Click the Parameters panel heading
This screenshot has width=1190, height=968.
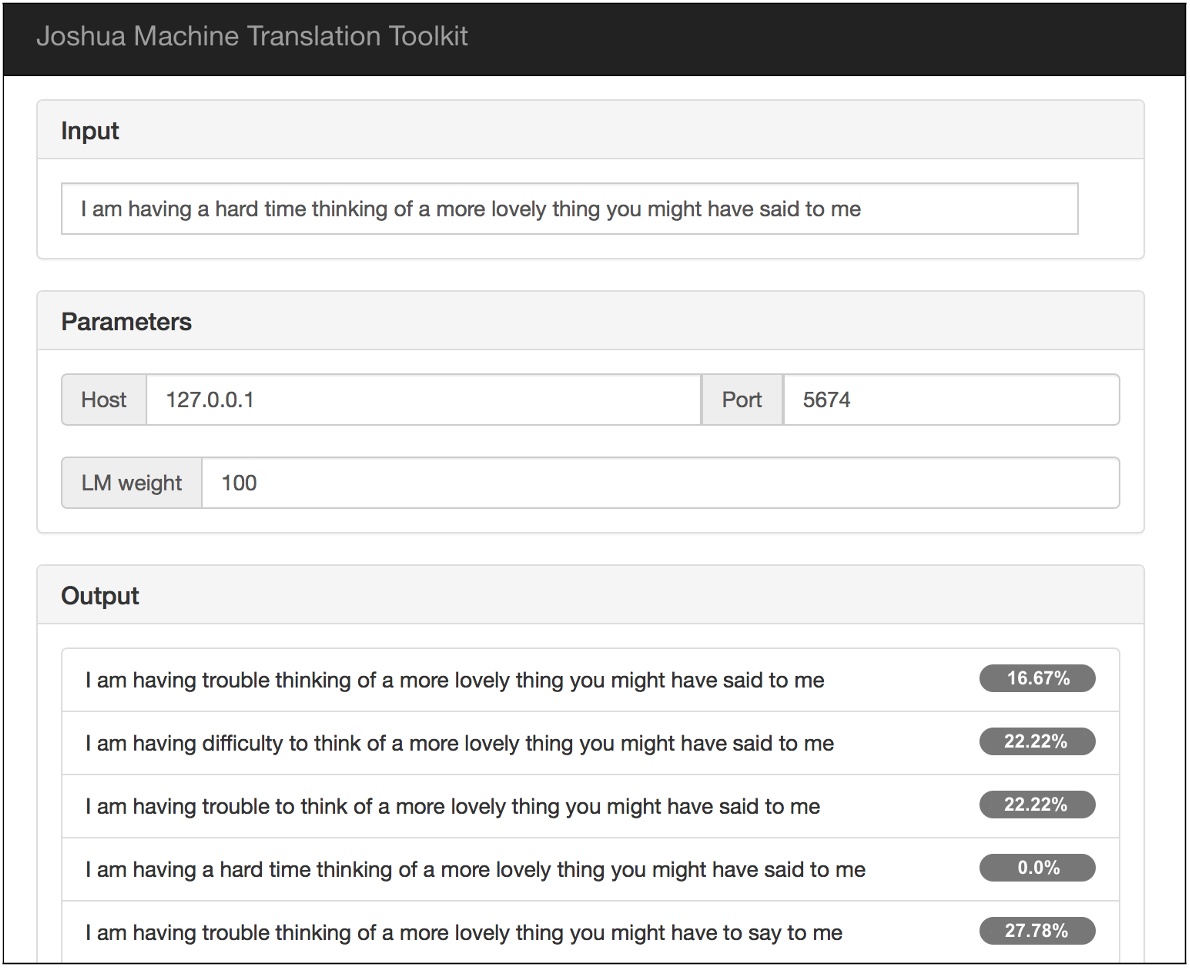tap(126, 322)
